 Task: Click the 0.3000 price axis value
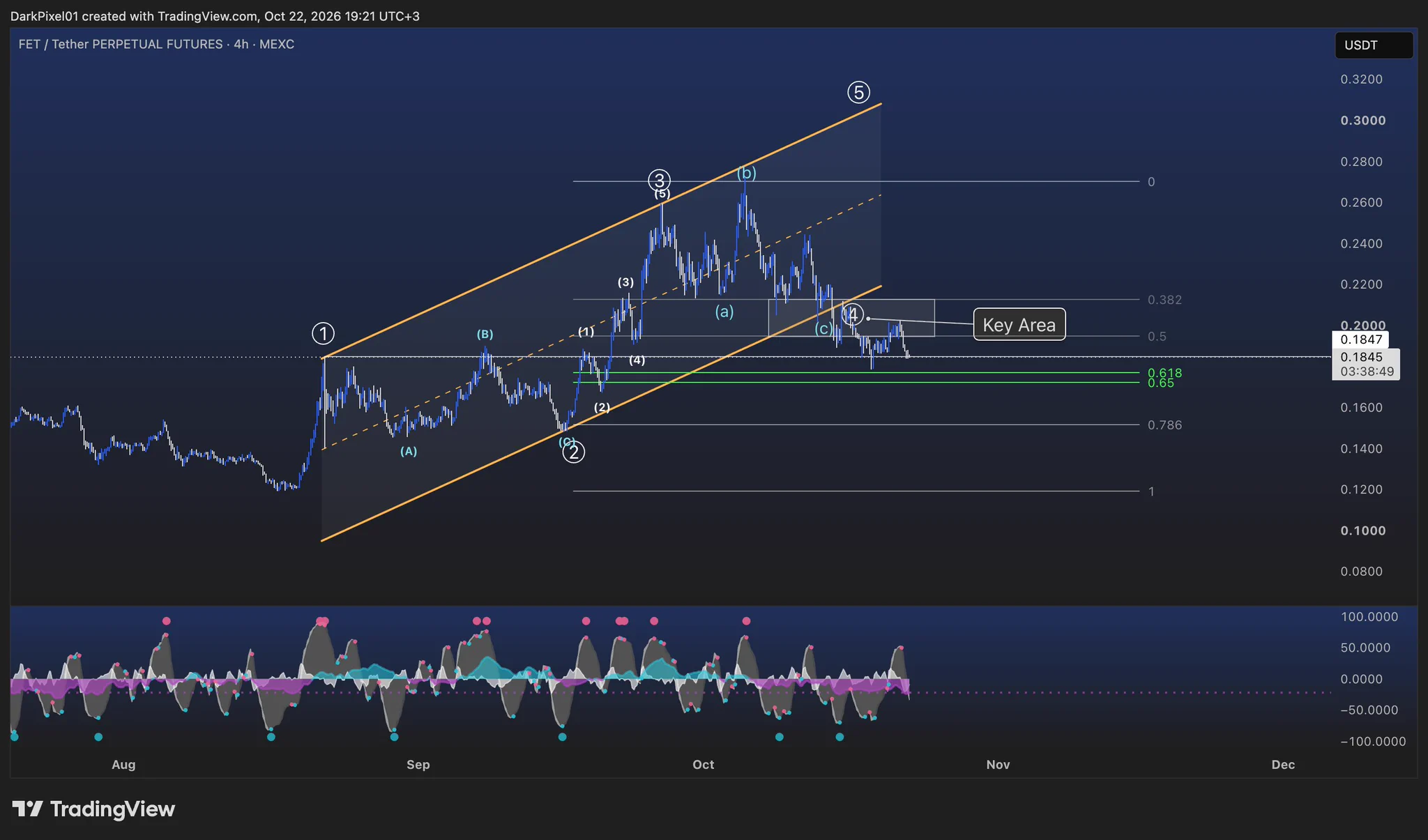click(1363, 121)
